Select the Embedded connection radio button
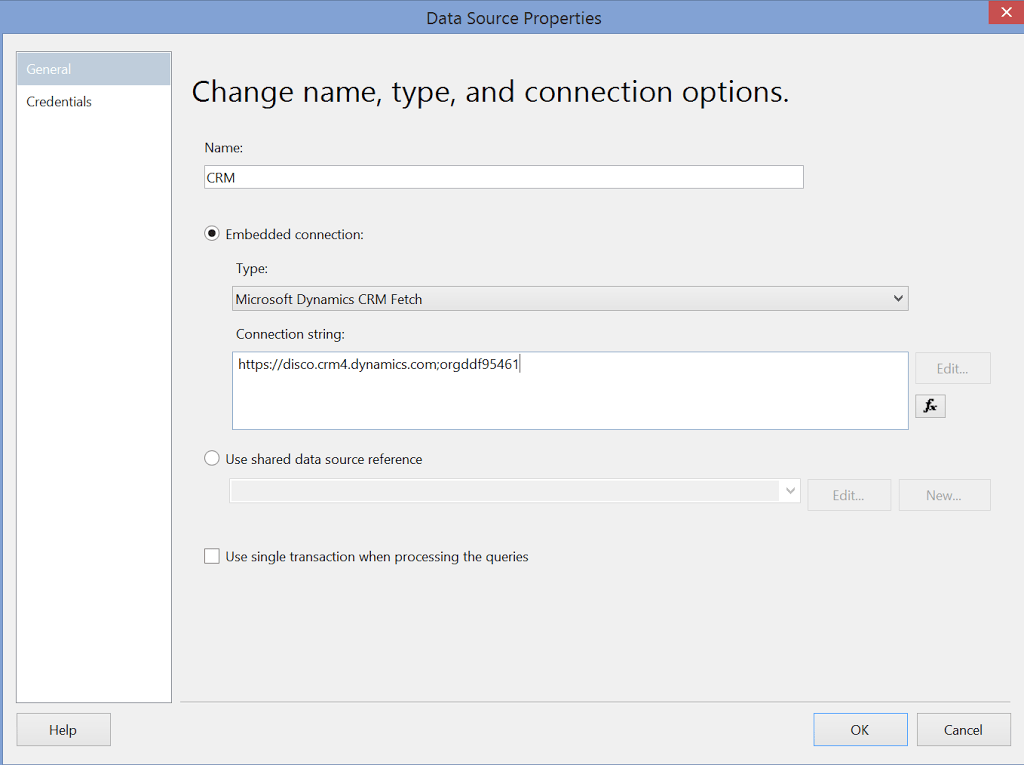The height and width of the screenshot is (765, 1024). [211, 233]
